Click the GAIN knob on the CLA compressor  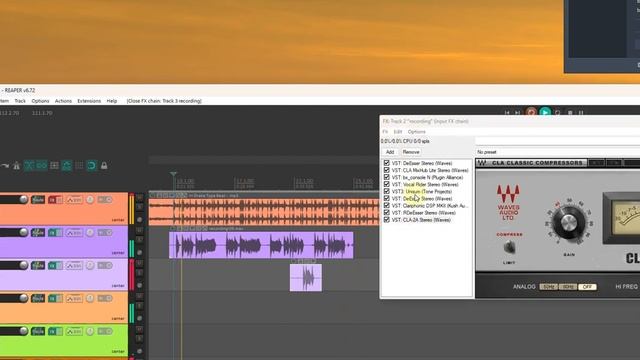click(568, 223)
